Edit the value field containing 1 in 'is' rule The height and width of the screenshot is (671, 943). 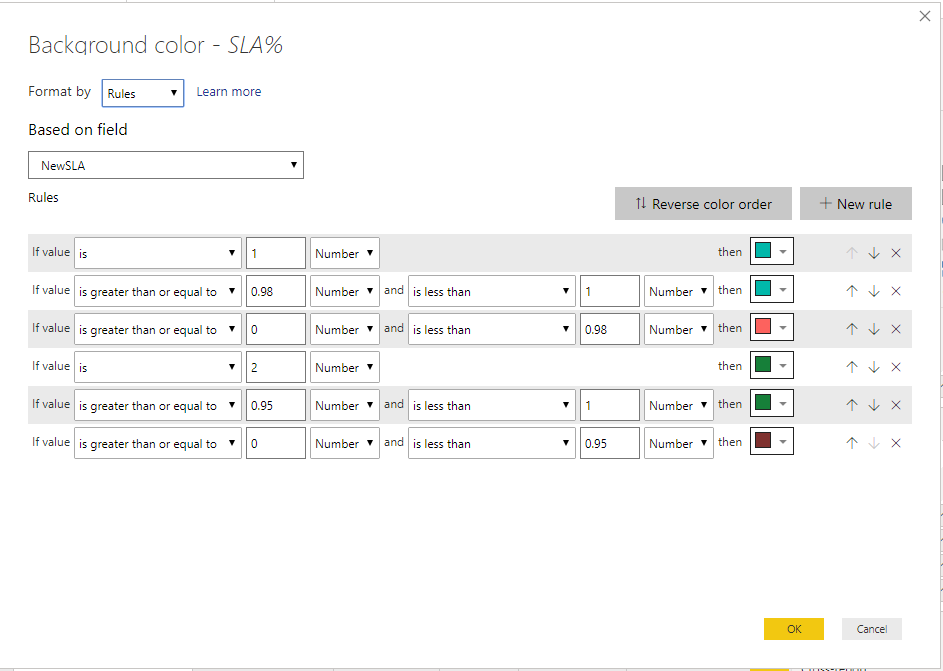[x=275, y=253]
